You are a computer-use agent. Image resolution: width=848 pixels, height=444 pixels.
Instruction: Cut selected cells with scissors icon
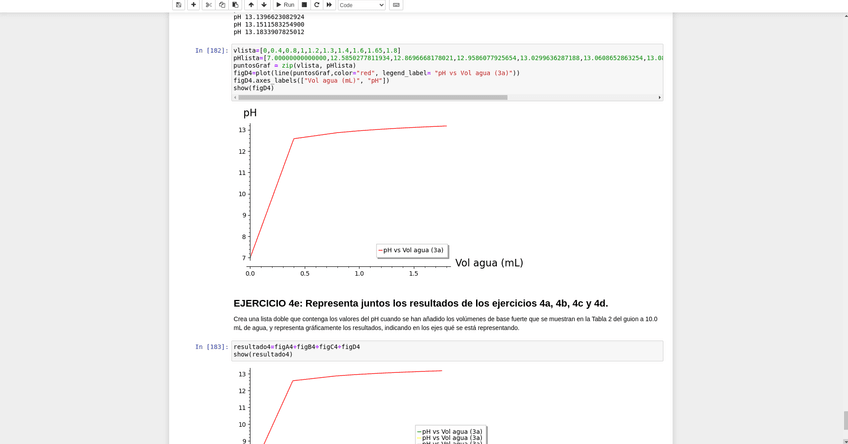pos(208,5)
